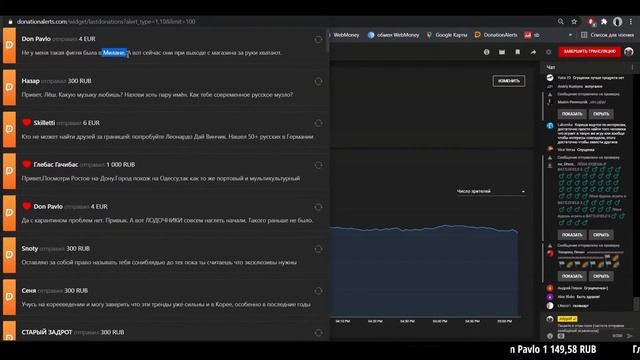Click the viewers graph line area
Image resolution: width=640 pixels, height=360 pixels.
click(x=424, y=270)
